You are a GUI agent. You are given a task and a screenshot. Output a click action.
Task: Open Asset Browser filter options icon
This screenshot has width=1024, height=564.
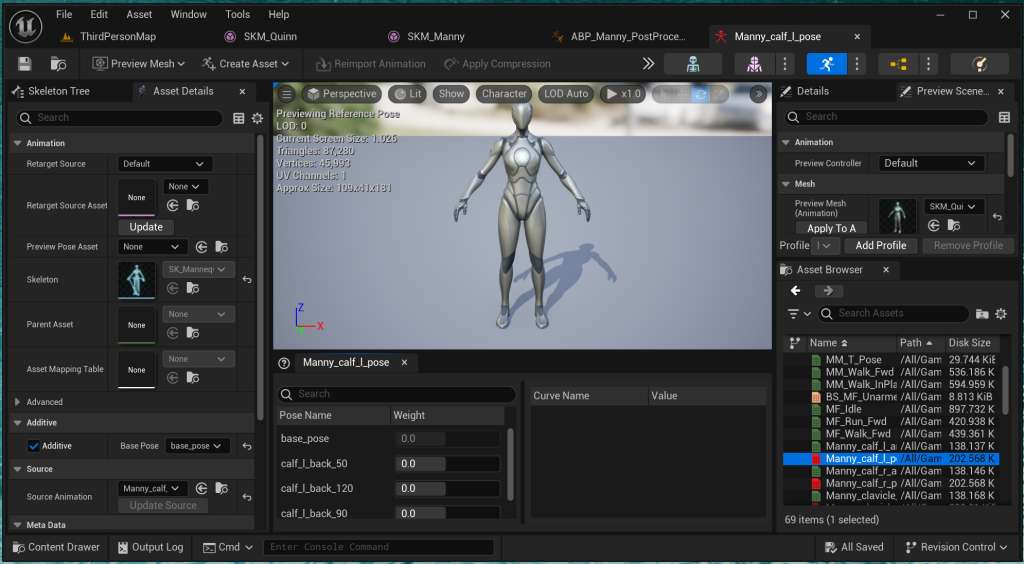tap(799, 314)
